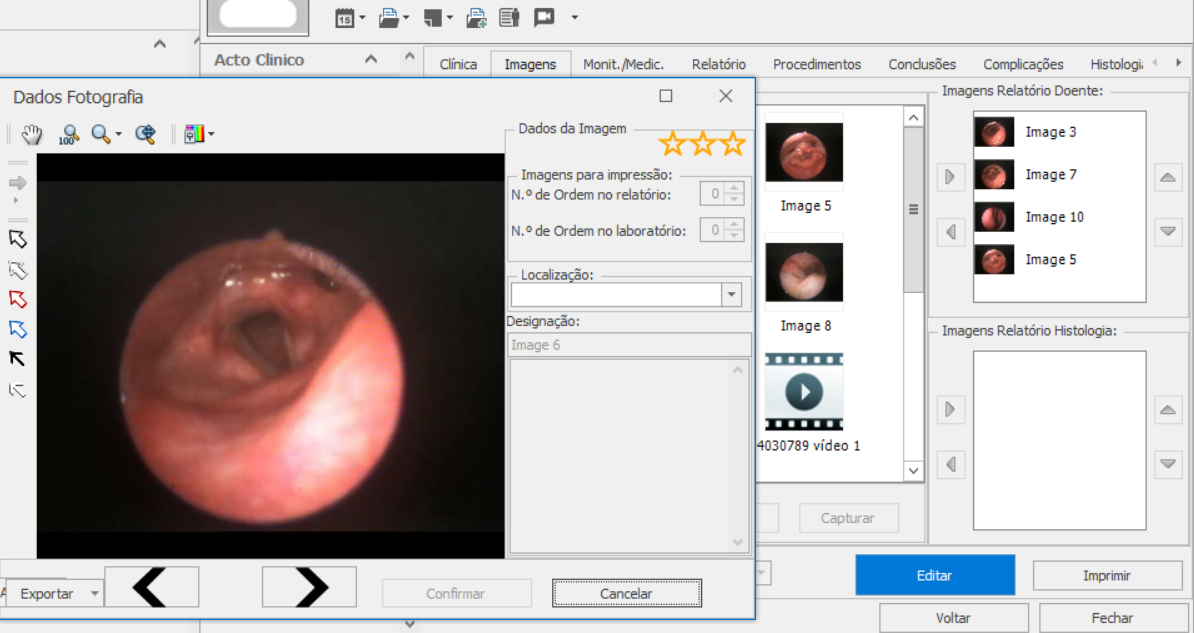Click the fit-to-window zoom icon
This screenshot has height=633, width=1194.
pyautogui.click(x=146, y=134)
